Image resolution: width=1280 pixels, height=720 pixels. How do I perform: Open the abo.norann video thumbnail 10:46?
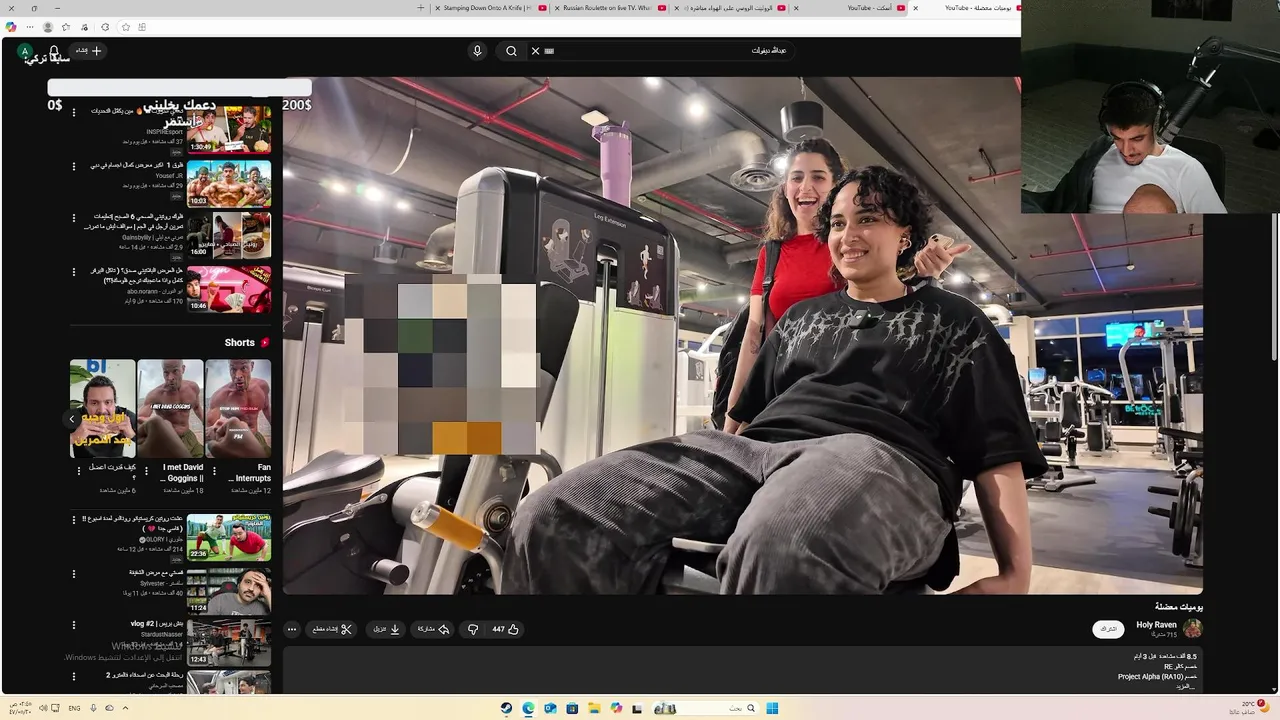229,289
